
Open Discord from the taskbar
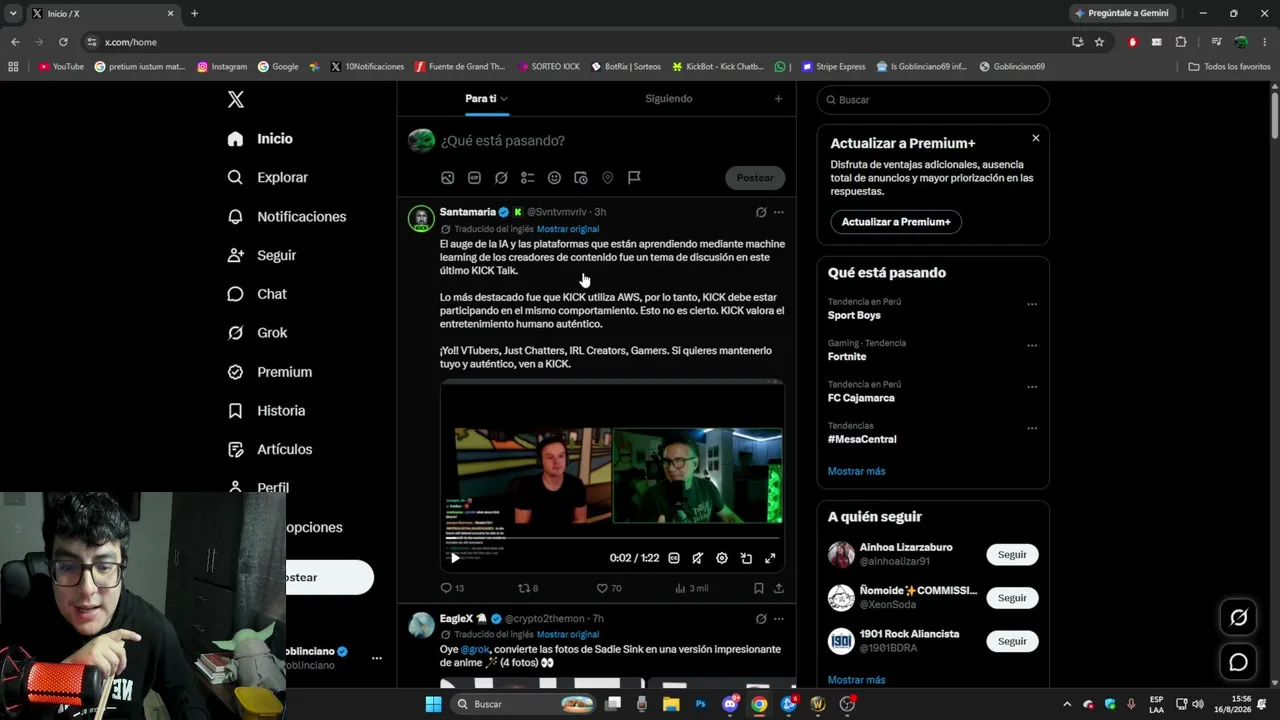pos(731,704)
